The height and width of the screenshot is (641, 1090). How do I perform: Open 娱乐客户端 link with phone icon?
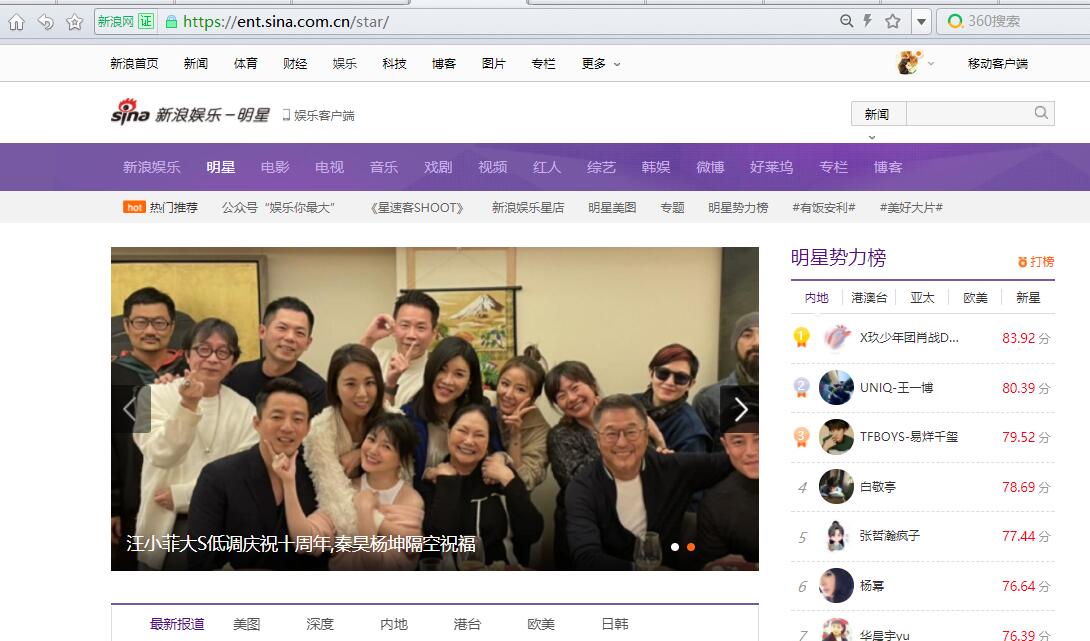pos(318,115)
